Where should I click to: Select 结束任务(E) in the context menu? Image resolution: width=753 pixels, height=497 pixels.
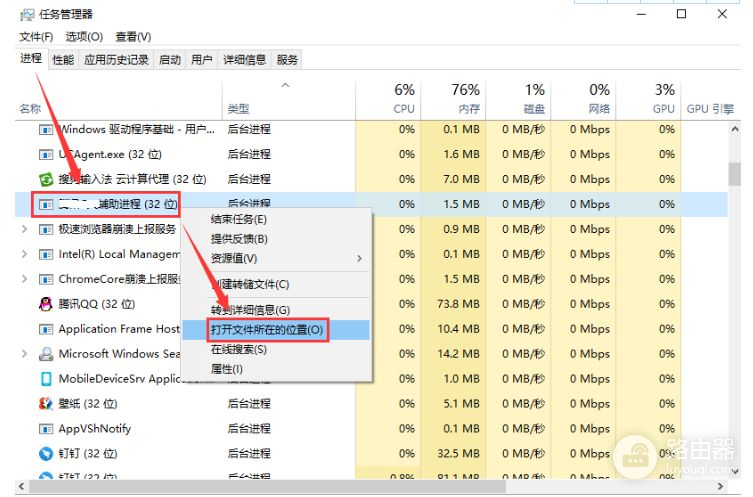[239, 219]
